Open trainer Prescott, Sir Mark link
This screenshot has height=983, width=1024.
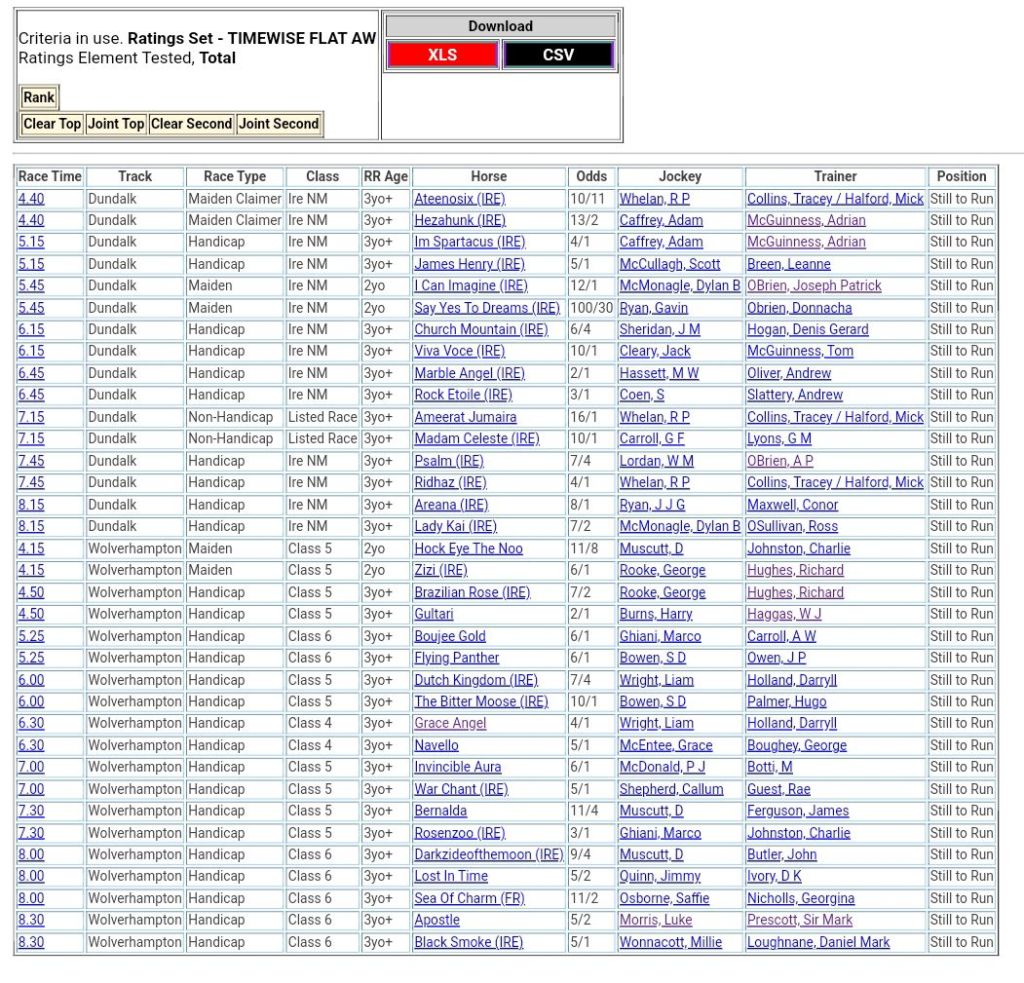pyautogui.click(x=800, y=920)
